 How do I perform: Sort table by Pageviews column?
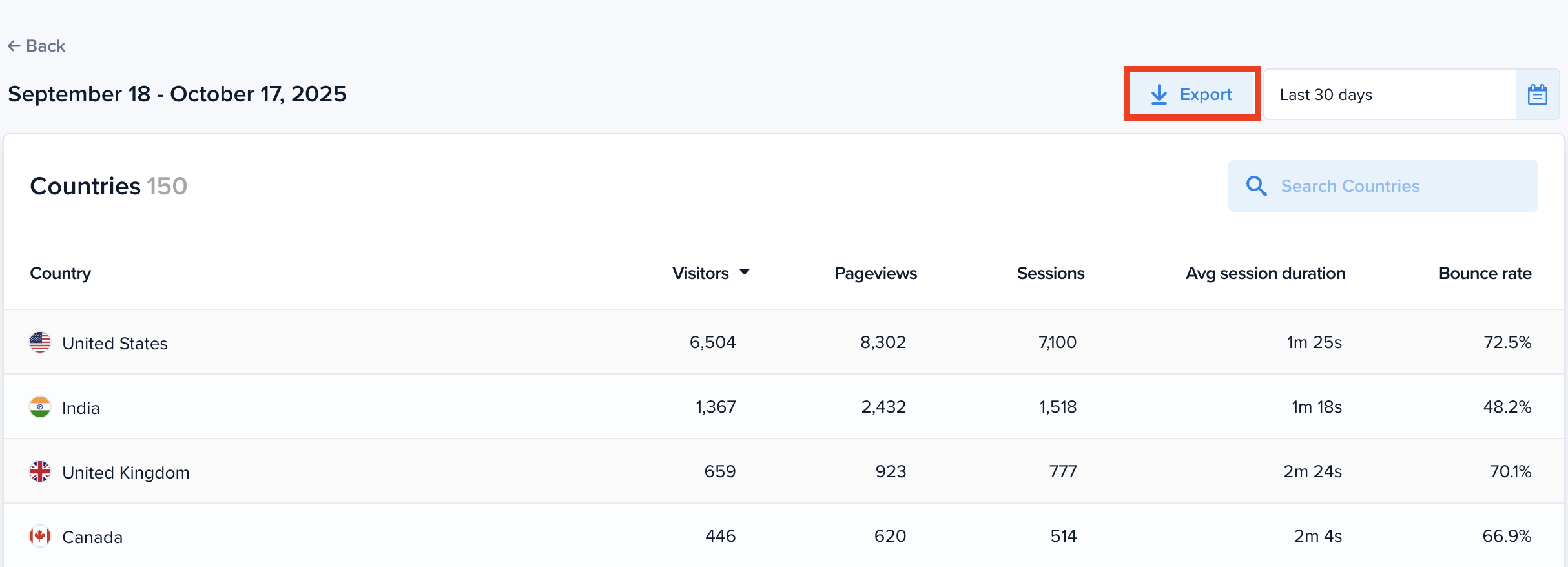pos(875,273)
